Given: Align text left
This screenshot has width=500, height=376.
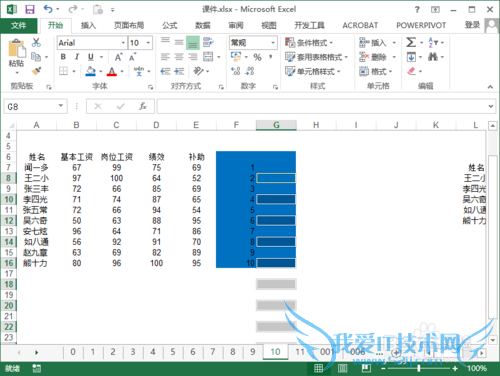Looking at the screenshot, I should click(x=165, y=57).
